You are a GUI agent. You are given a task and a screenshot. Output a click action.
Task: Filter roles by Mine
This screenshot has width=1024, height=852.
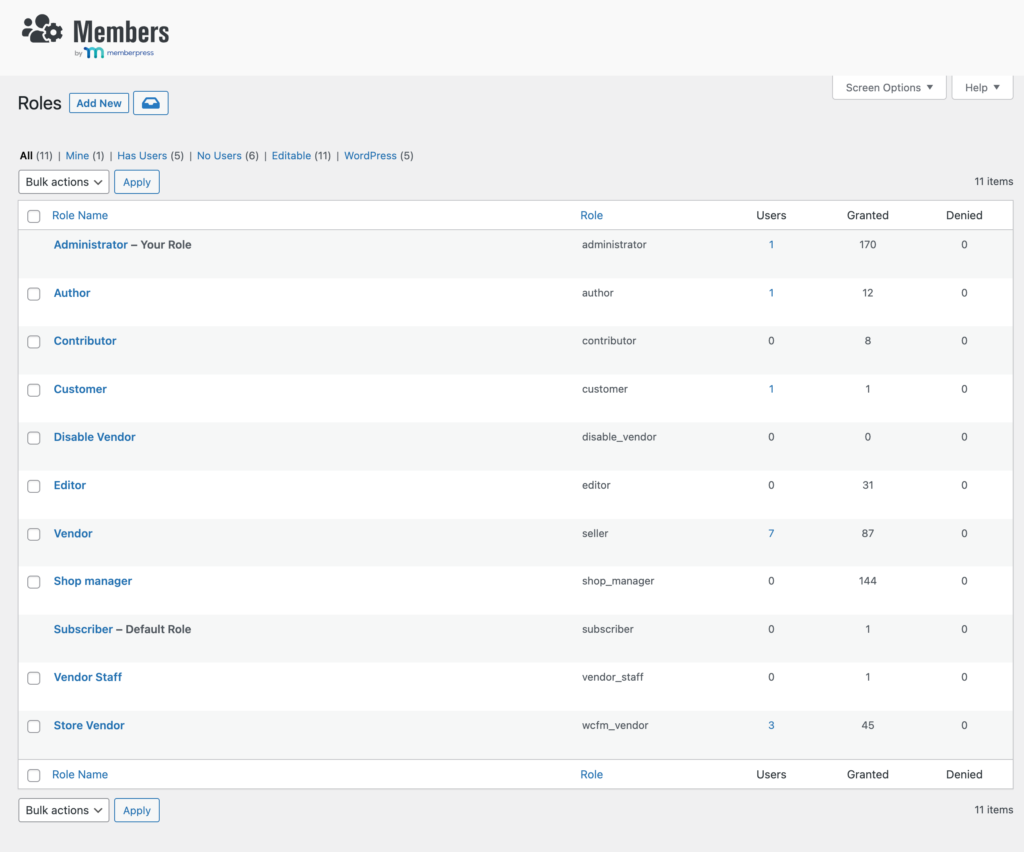point(77,155)
